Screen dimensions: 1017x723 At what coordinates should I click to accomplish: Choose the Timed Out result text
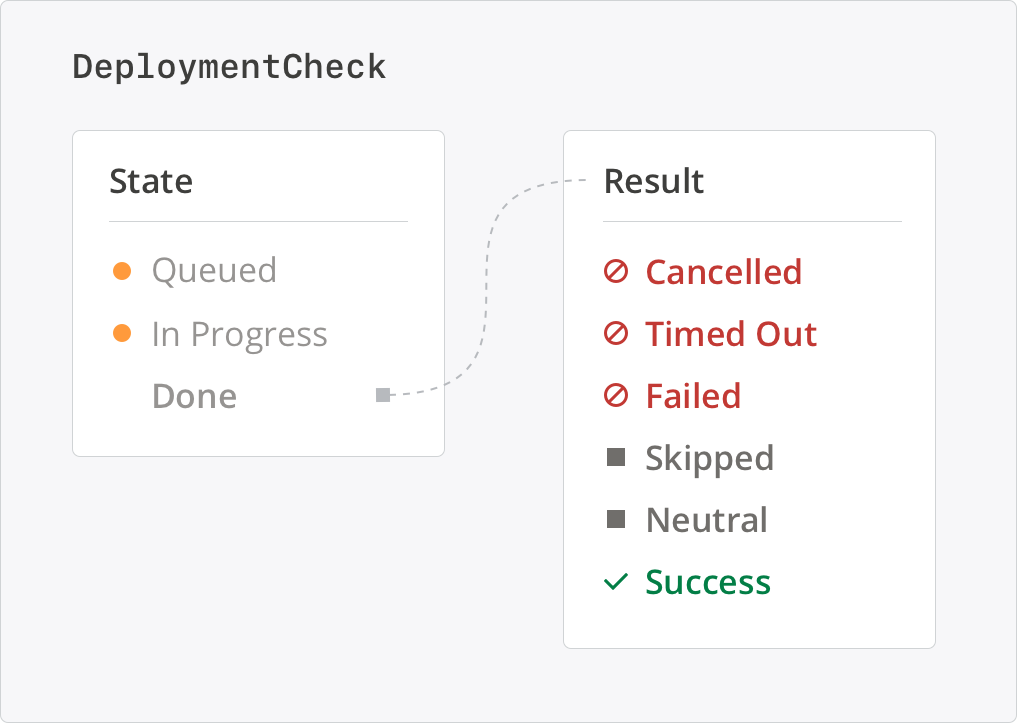(731, 334)
